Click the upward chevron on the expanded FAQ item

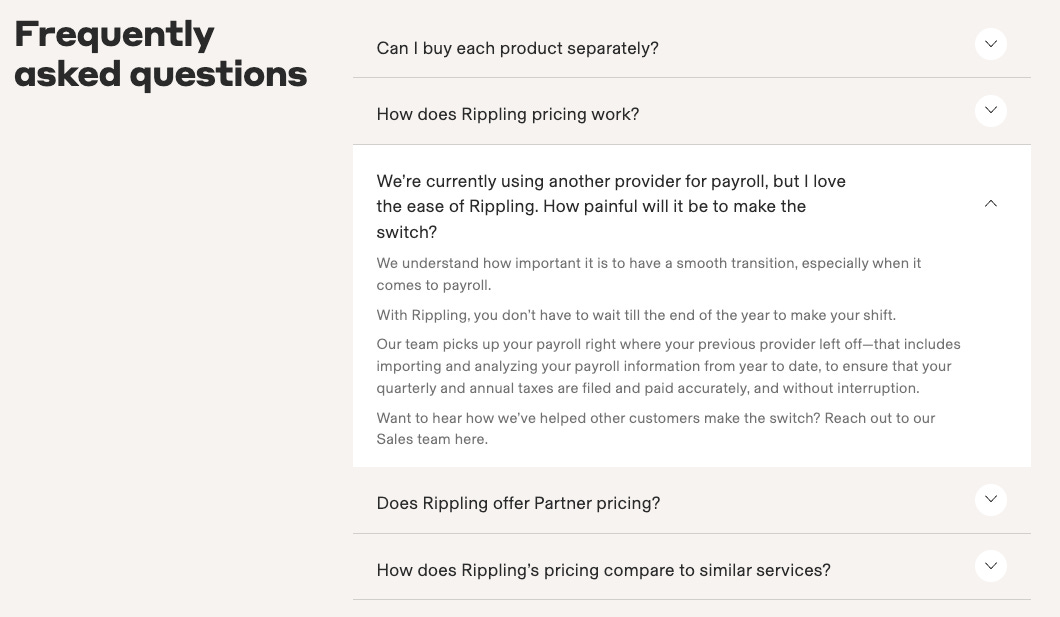[990, 203]
